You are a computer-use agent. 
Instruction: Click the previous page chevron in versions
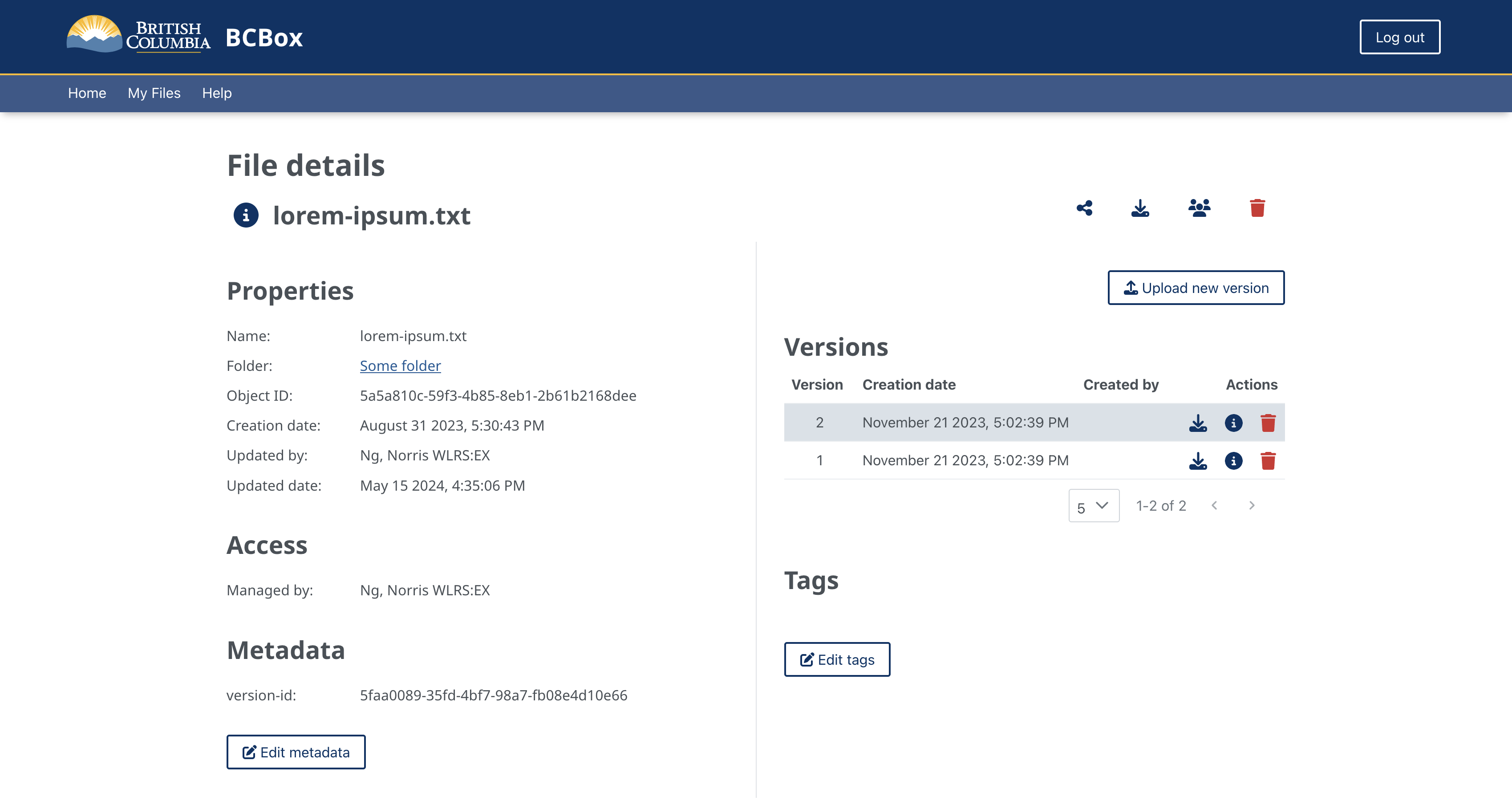click(x=1214, y=505)
